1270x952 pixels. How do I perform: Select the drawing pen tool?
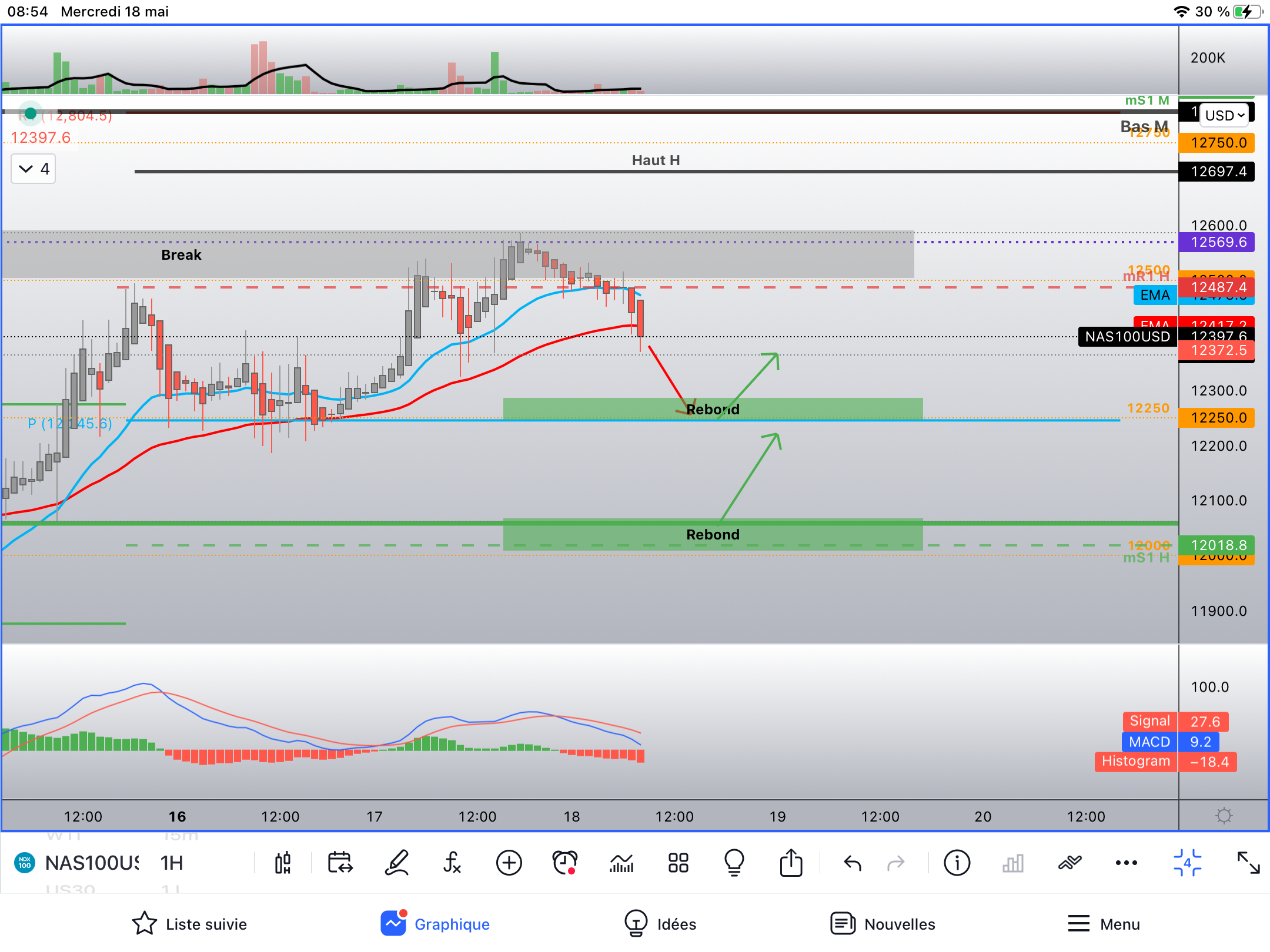397,863
